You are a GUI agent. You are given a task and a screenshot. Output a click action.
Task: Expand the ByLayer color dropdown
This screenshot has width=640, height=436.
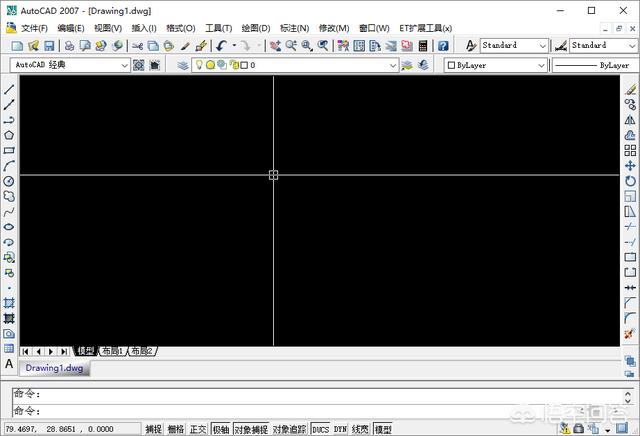click(x=541, y=65)
